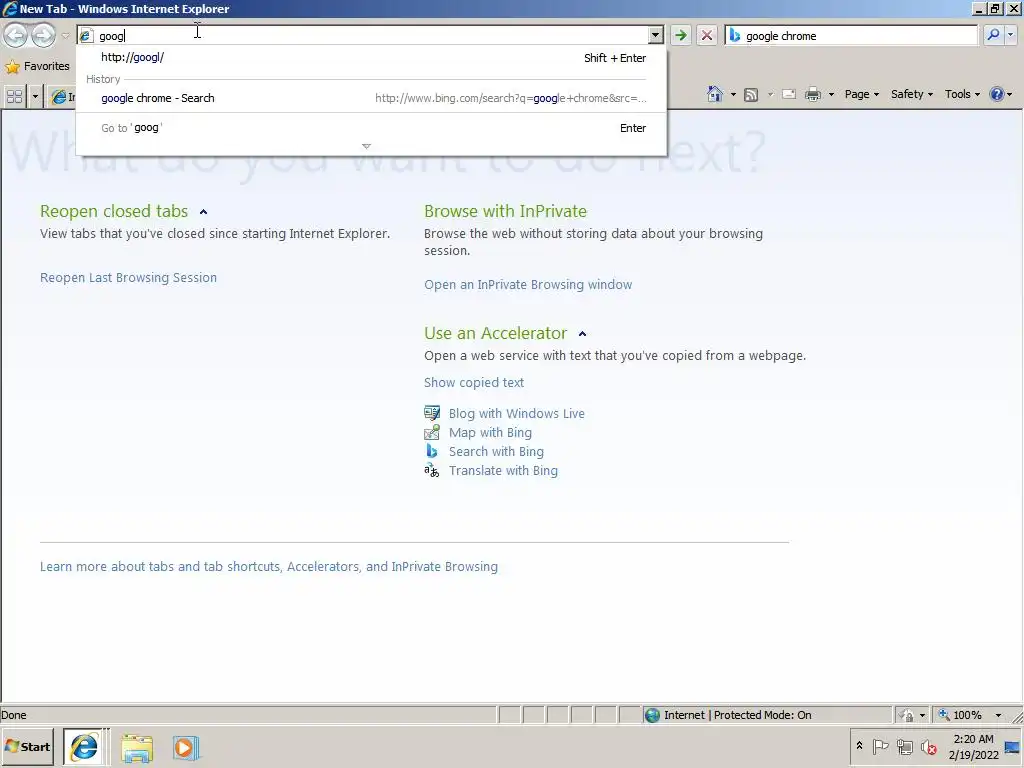The width and height of the screenshot is (1024, 768).
Task: Select the http://googl/ suggestion
Action: point(372,57)
